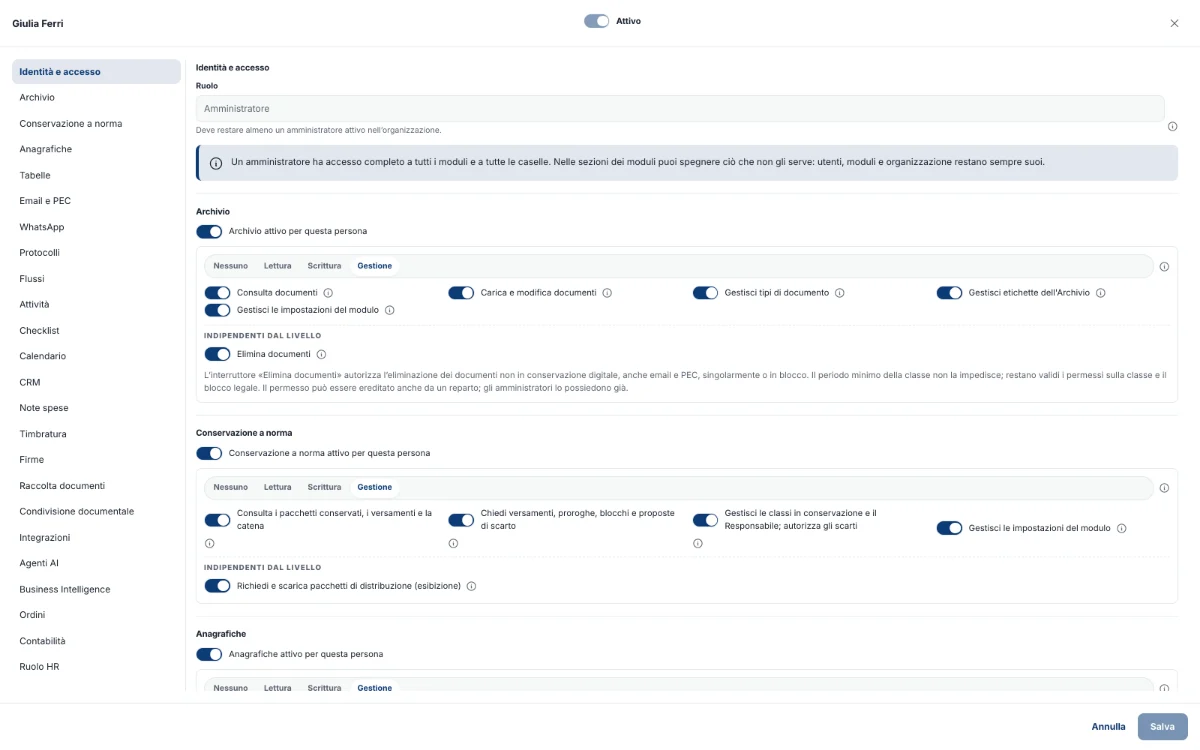Show info for Gestisci etichette dell'Archivio
The height and width of the screenshot is (750, 1200).
1100,293
